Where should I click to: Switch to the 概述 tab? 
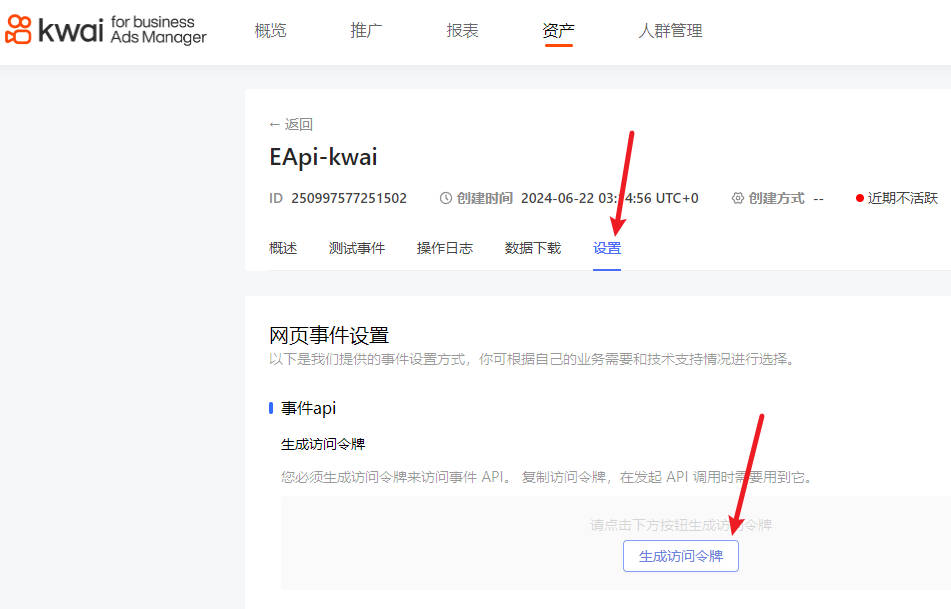click(x=283, y=247)
